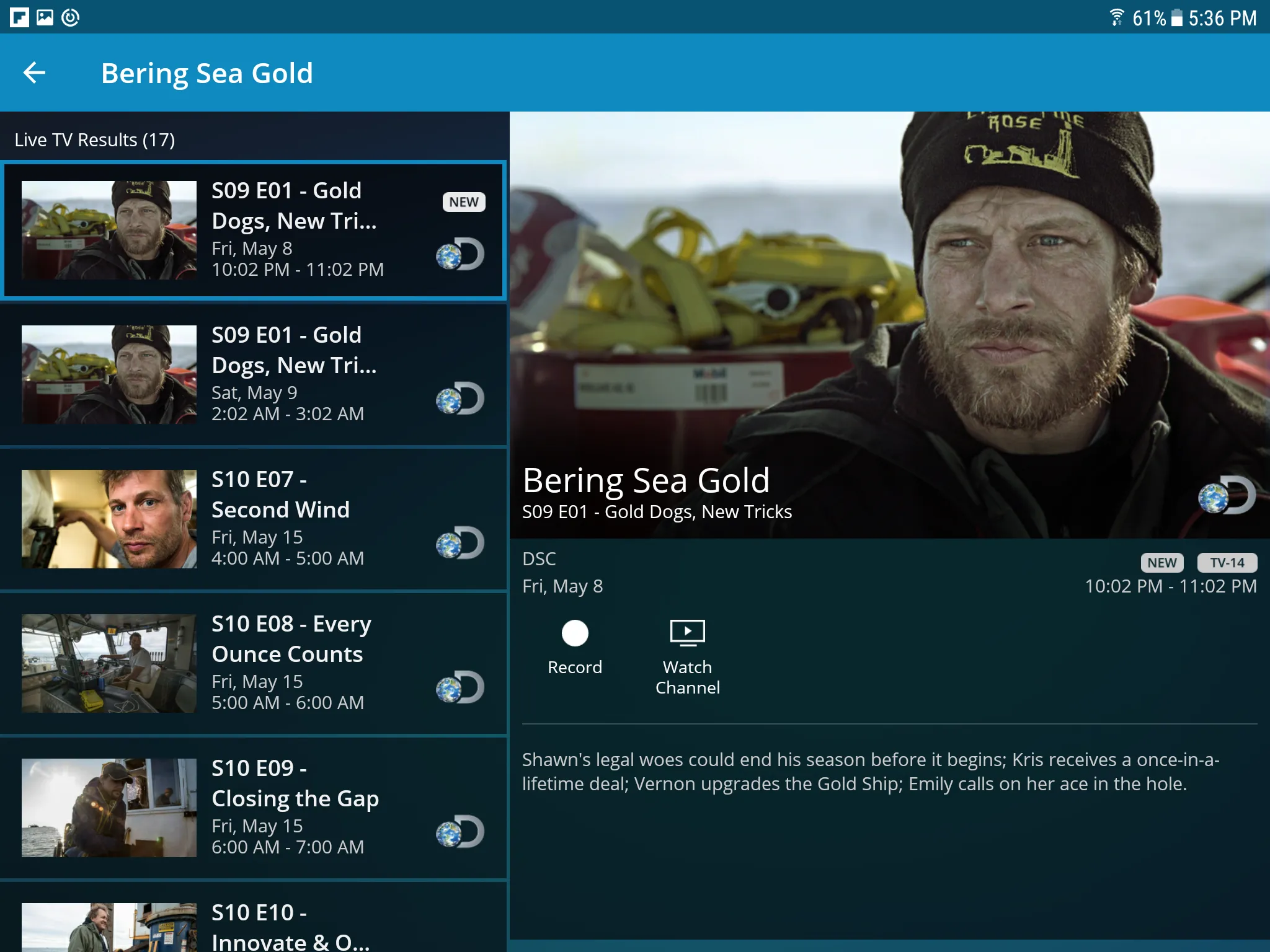Expand the Live TV Results section header
The image size is (1270, 952).
click(x=95, y=138)
